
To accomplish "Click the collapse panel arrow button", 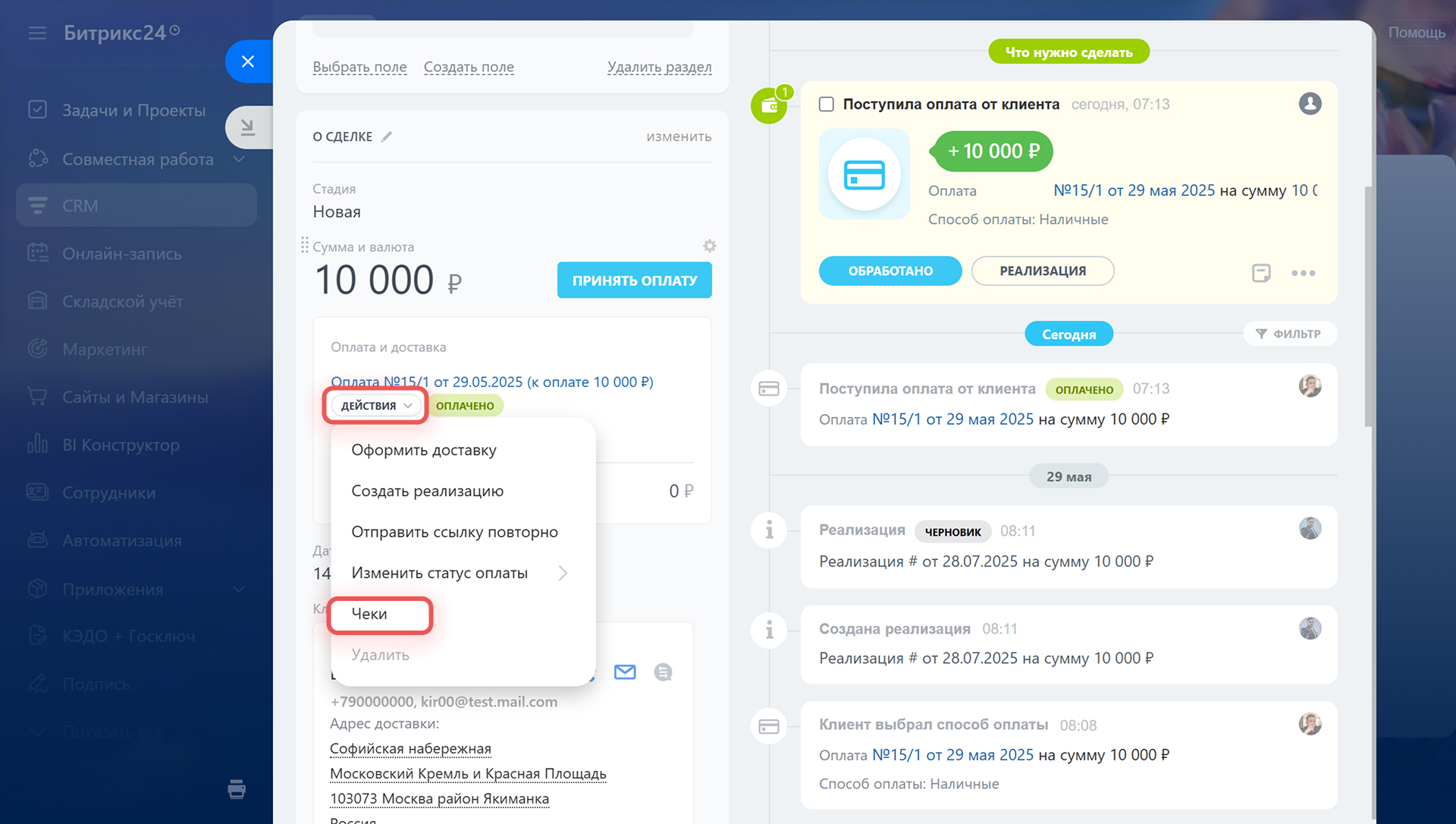I will [x=248, y=127].
